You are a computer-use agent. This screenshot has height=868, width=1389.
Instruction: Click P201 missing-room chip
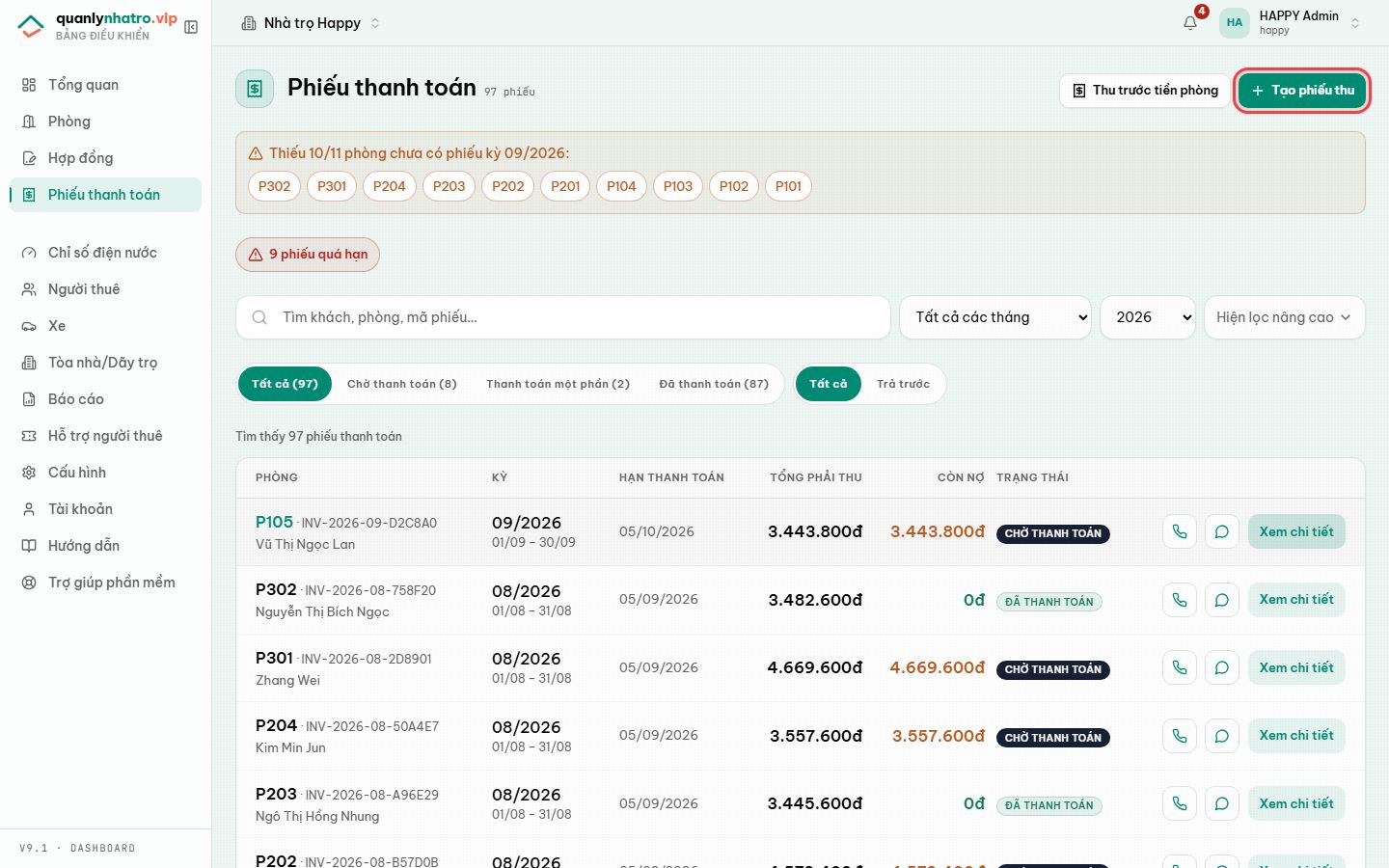click(x=565, y=186)
